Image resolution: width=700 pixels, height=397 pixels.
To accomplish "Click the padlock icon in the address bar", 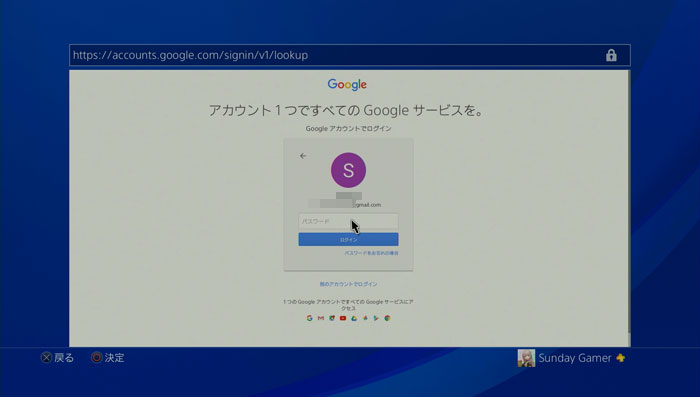I will coord(611,55).
